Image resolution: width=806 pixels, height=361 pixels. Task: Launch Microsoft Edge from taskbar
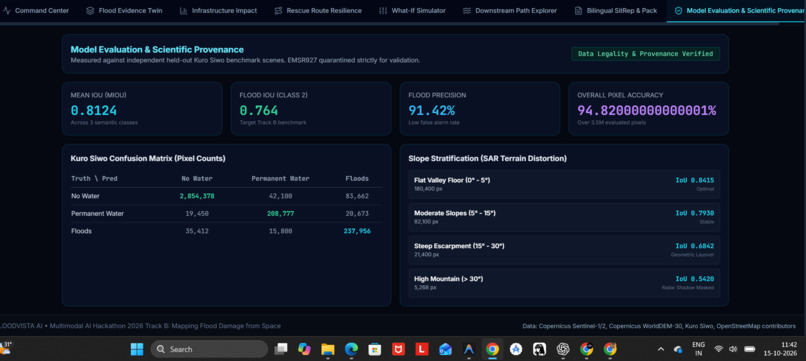351,349
